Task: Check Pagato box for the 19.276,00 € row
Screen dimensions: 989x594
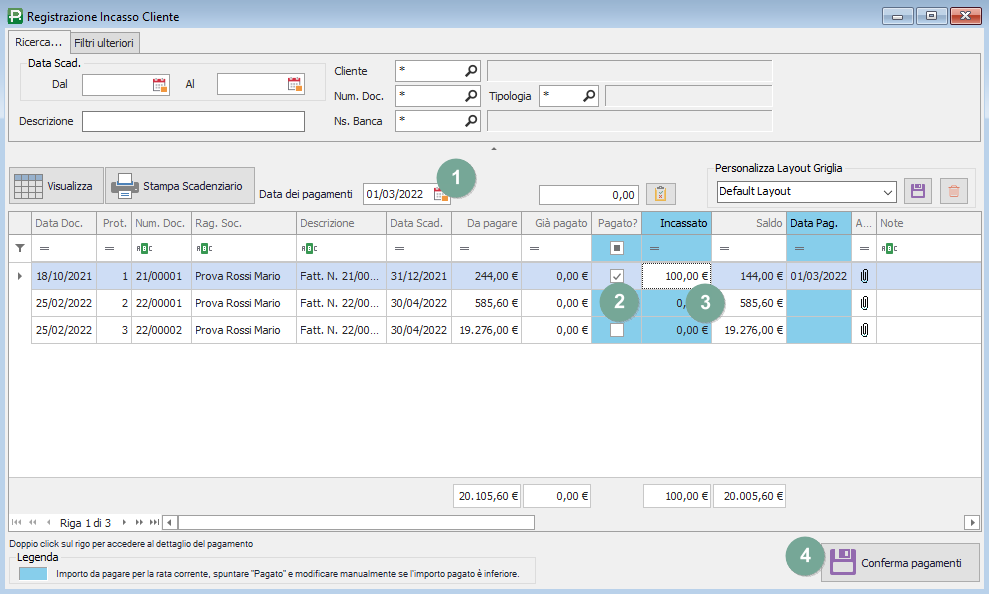Action: [616, 330]
